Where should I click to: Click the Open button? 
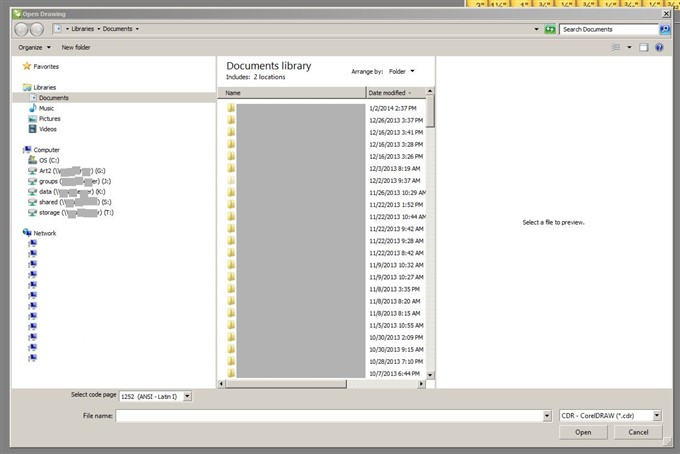(x=583, y=432)
